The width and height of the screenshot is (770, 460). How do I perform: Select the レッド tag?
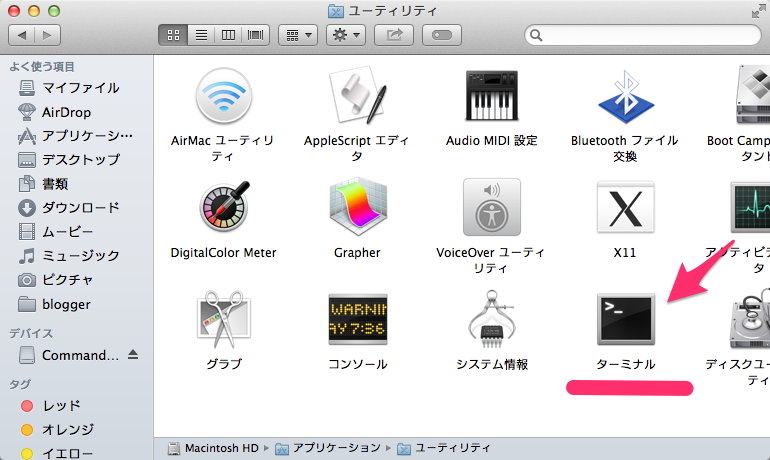(x=51, y=406)
